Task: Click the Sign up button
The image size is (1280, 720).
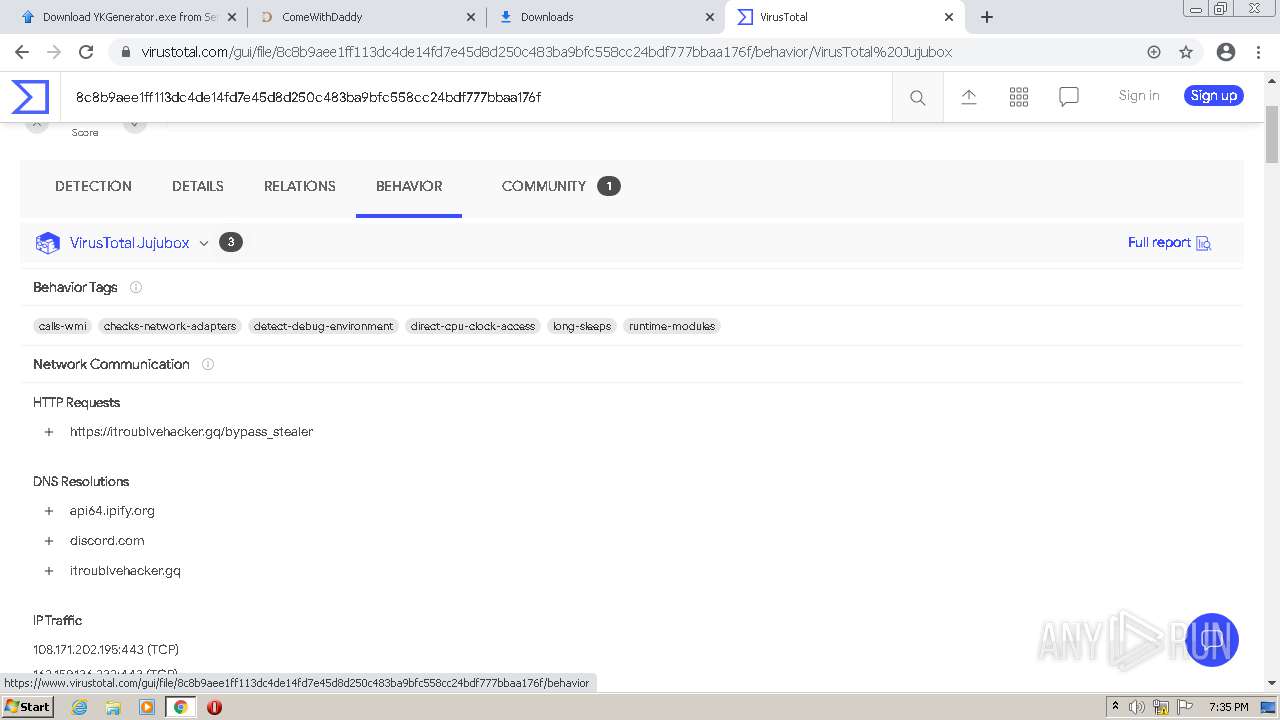Action: 1214,96
